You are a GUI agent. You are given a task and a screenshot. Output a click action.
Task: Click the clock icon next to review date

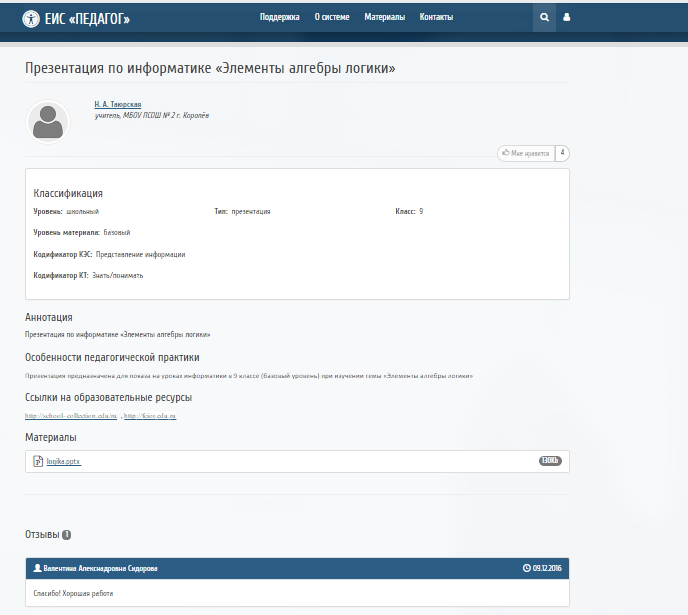[527, 568]
